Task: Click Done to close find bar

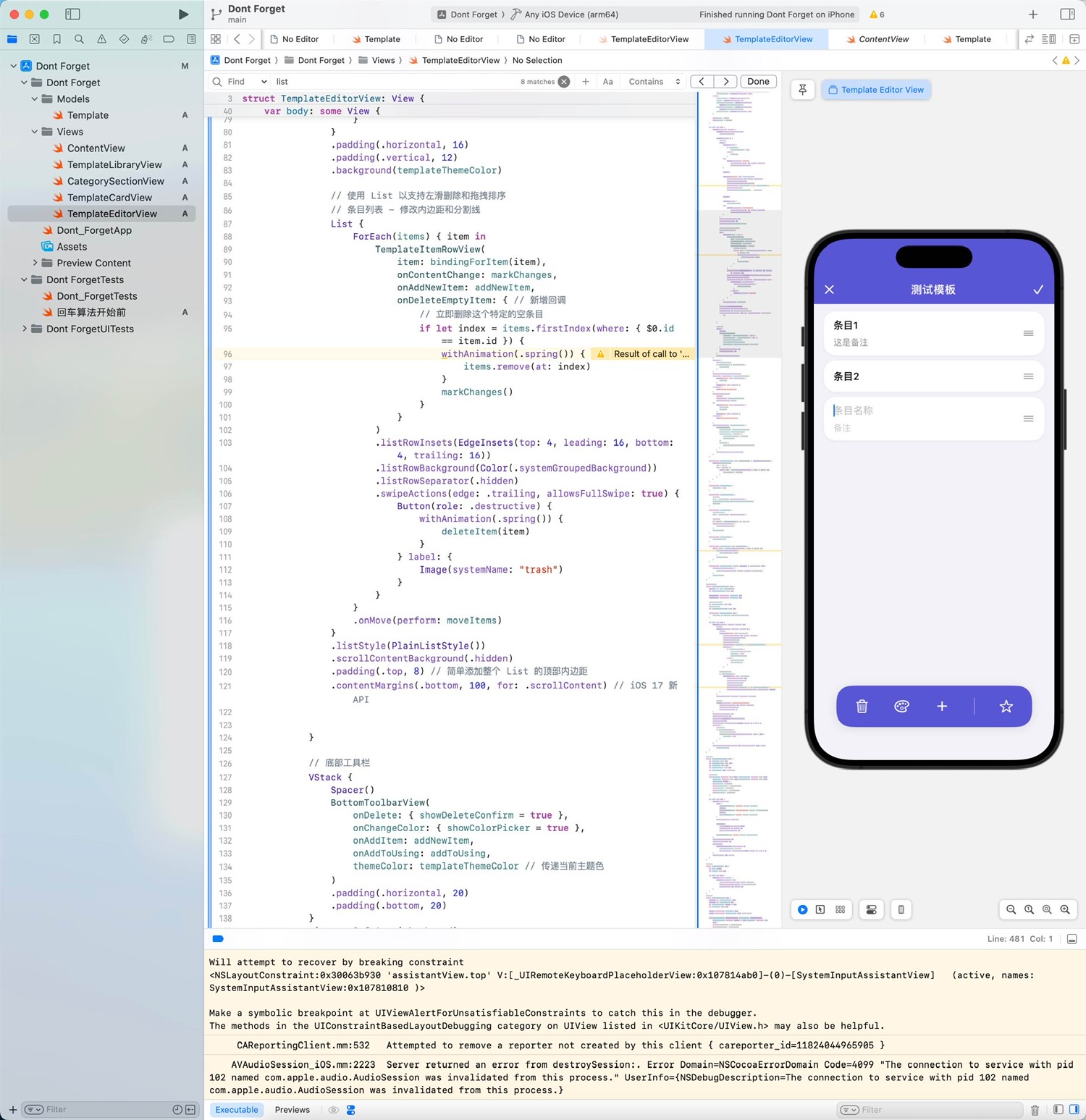Action: pyautogui.click(x=758, y=82)
